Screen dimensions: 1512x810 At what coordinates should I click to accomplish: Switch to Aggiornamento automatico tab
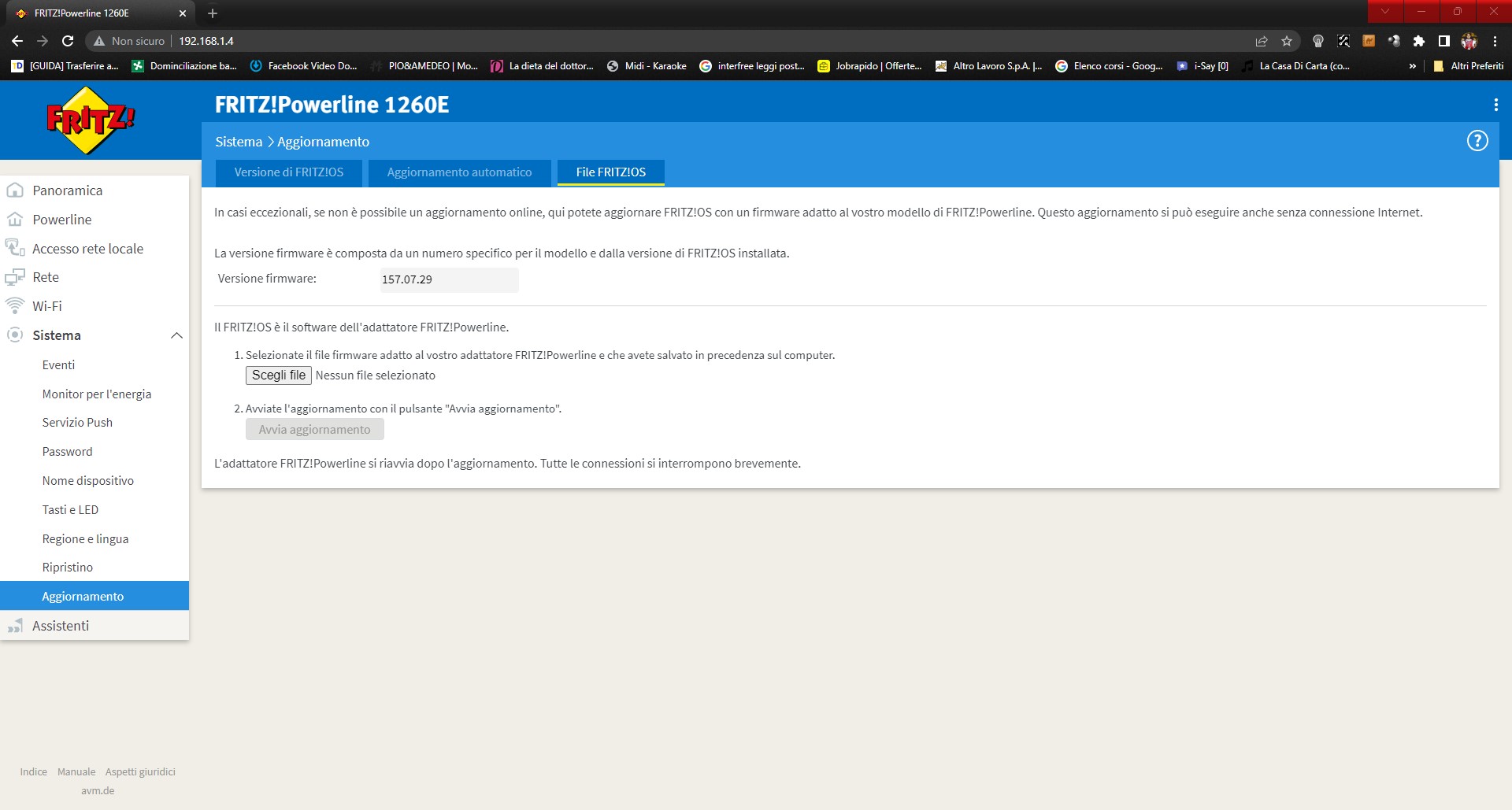pyautogui.click(x=459, y=172)
